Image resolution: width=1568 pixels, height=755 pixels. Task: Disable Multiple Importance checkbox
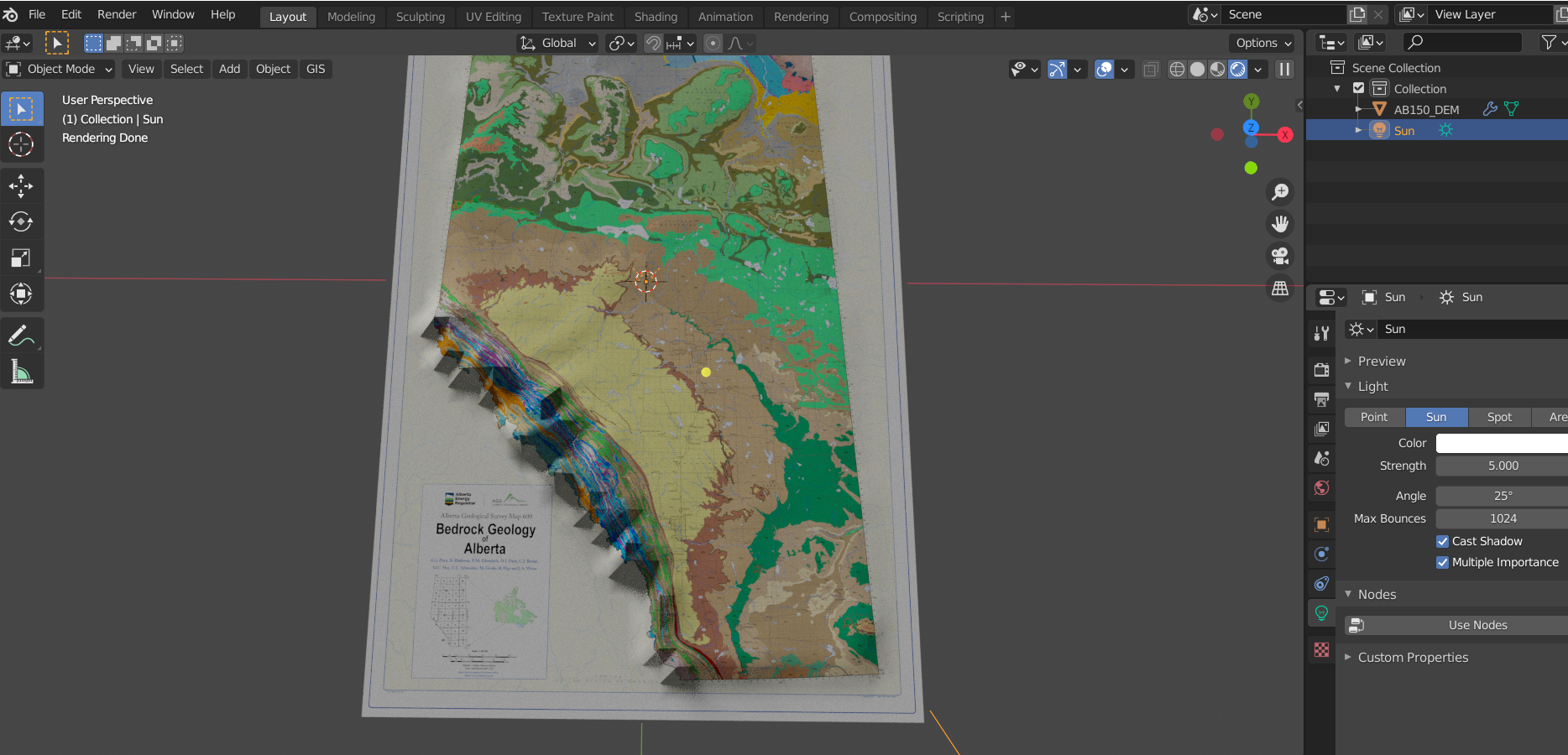coord(1442,562)
